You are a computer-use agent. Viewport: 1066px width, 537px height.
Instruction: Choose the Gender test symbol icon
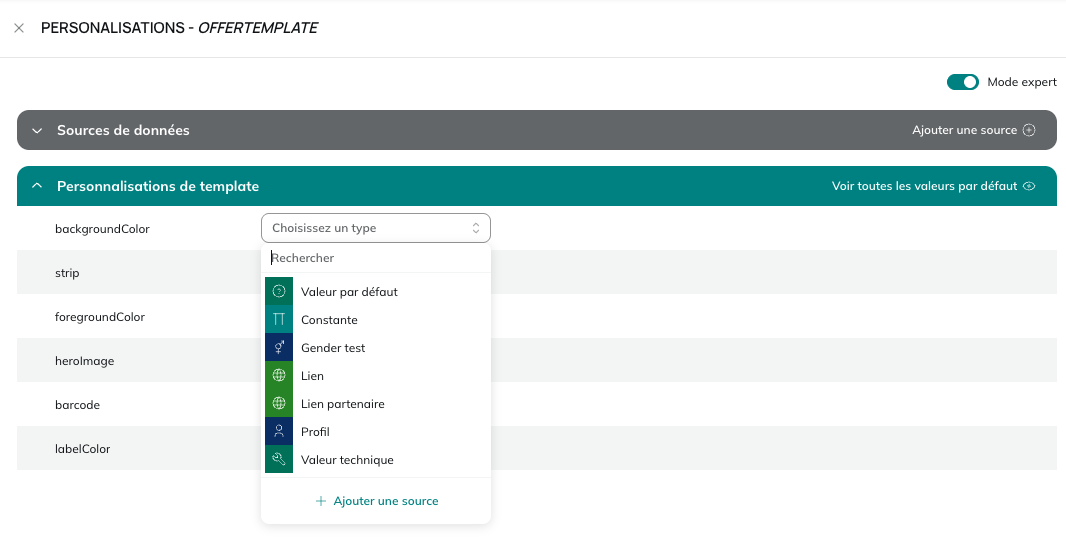[279, 347]
